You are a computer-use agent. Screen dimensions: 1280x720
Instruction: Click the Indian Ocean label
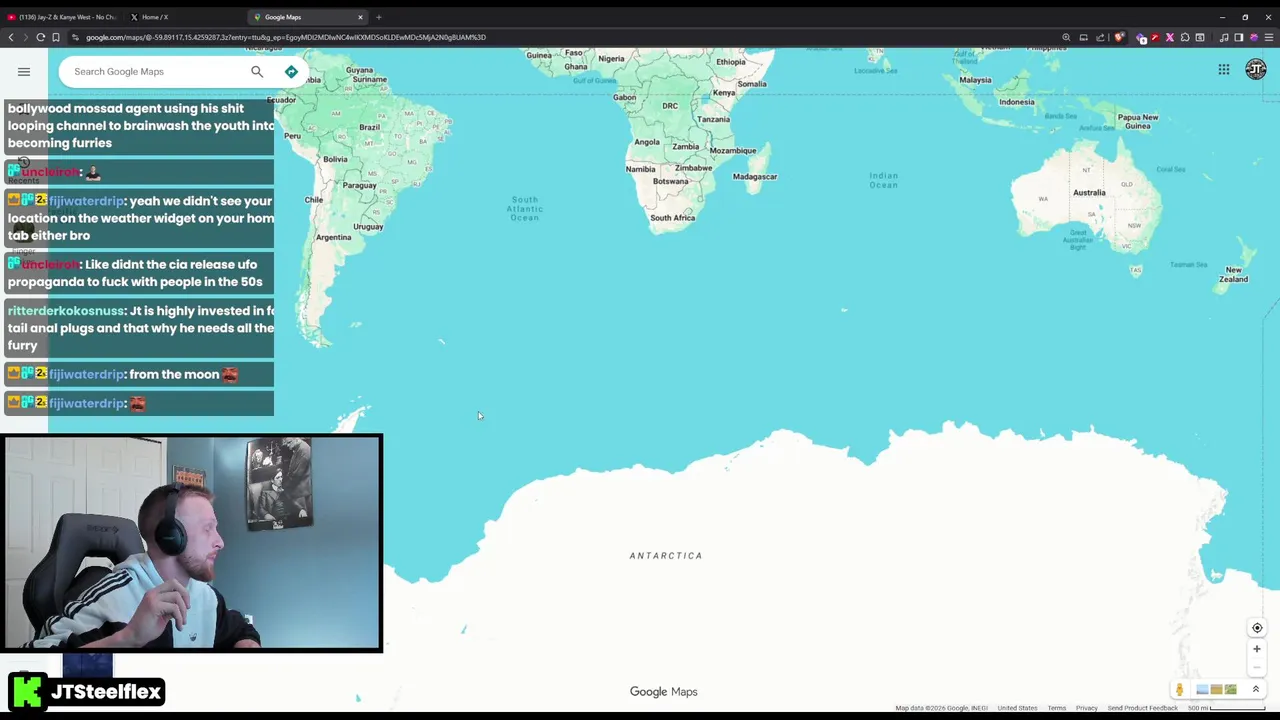tap(883, 180)
